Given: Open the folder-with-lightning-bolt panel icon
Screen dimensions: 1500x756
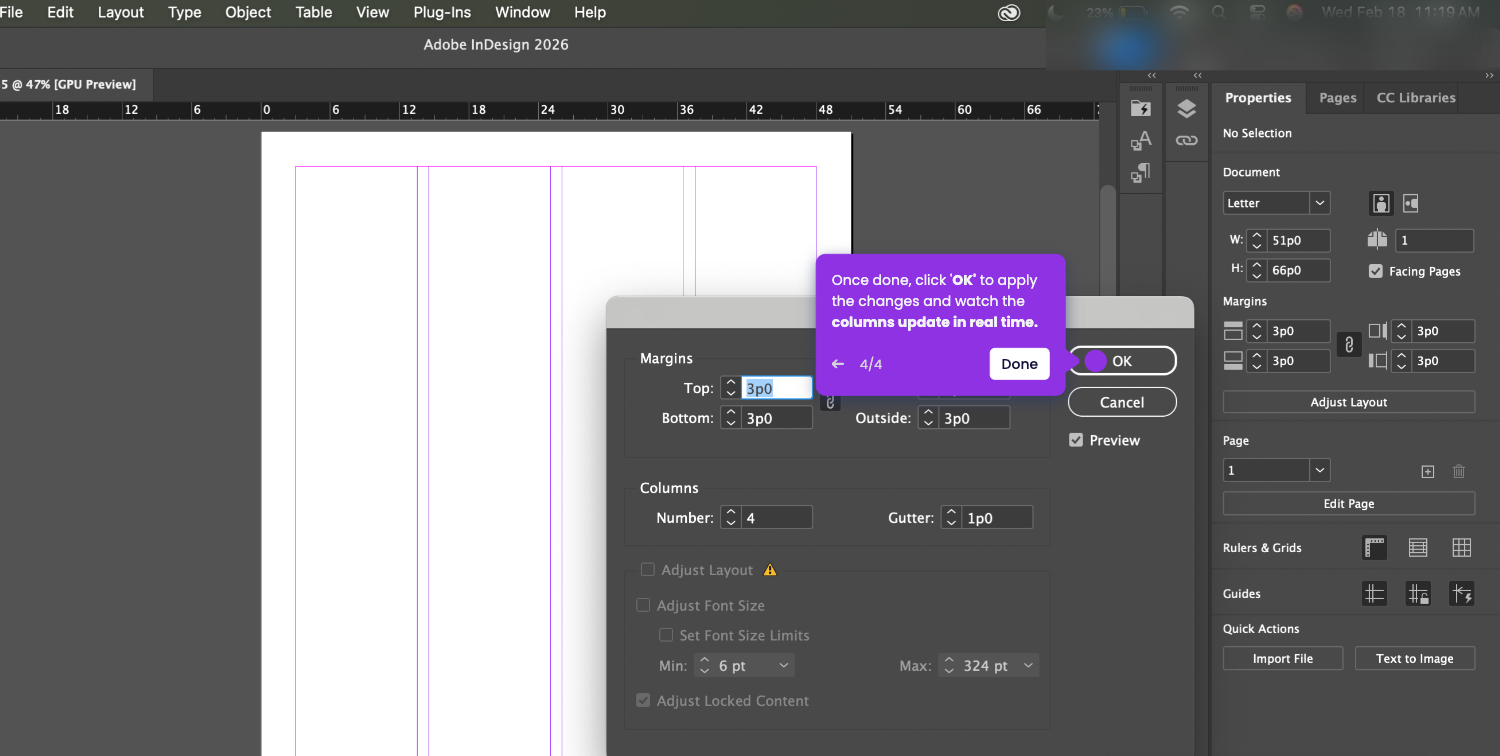Looking at the screenshot, I should (1141, 108).
